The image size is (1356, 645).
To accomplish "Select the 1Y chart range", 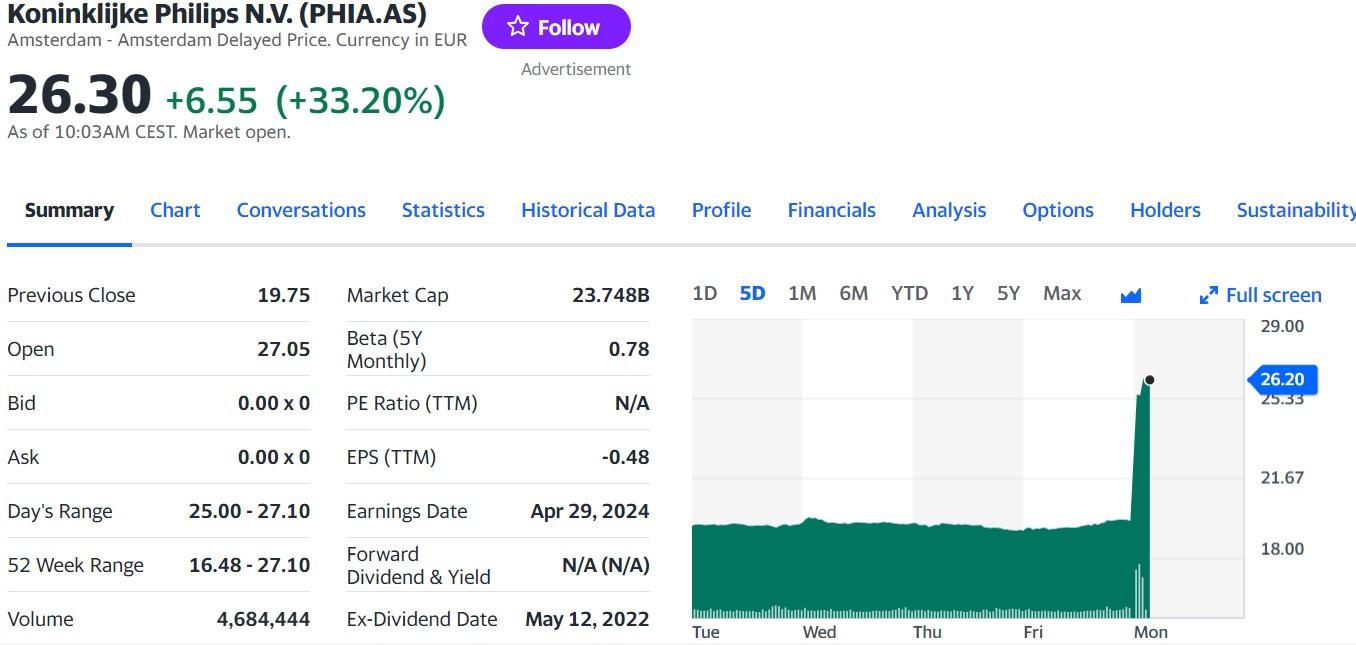I will pyautogui.click(x=962, y=293).
